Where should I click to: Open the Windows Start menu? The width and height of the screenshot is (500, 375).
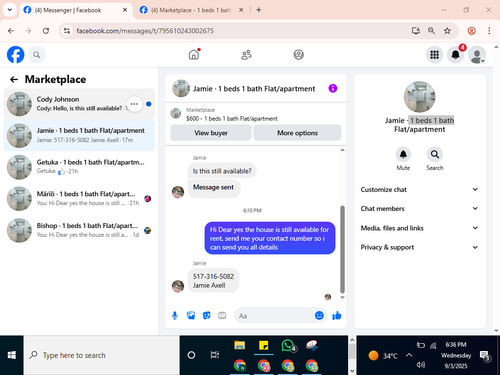pos(12,355)
